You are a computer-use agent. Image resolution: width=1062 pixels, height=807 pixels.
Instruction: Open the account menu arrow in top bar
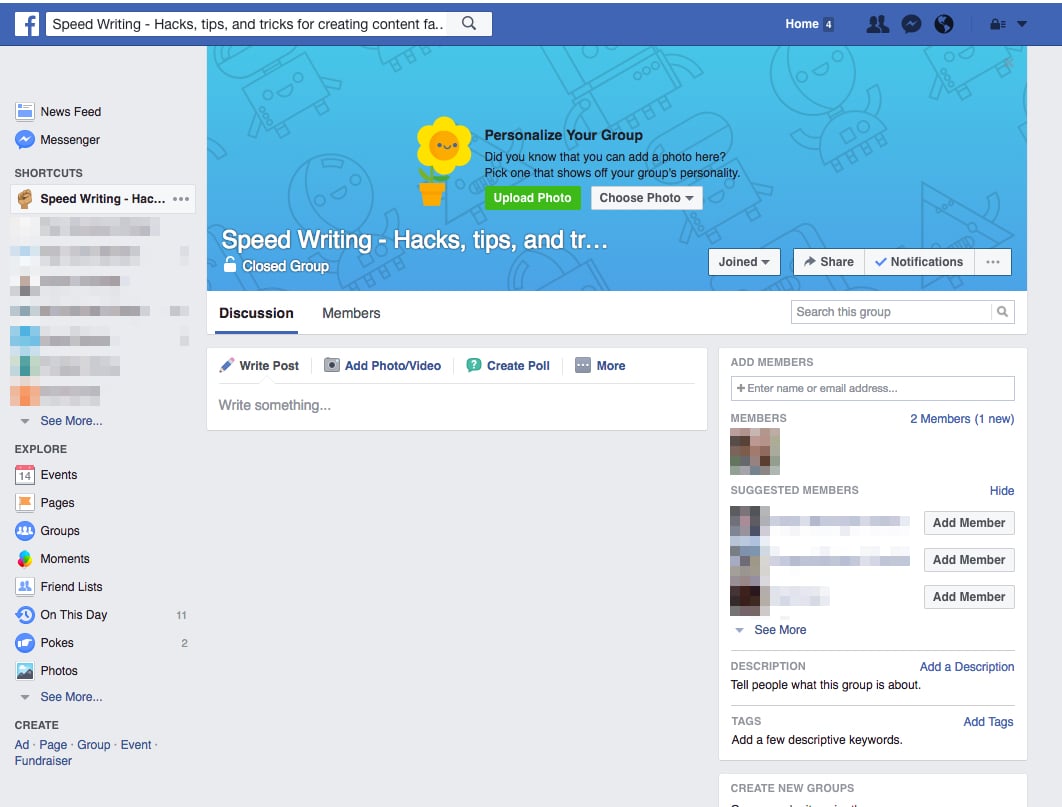(1022, 24)
